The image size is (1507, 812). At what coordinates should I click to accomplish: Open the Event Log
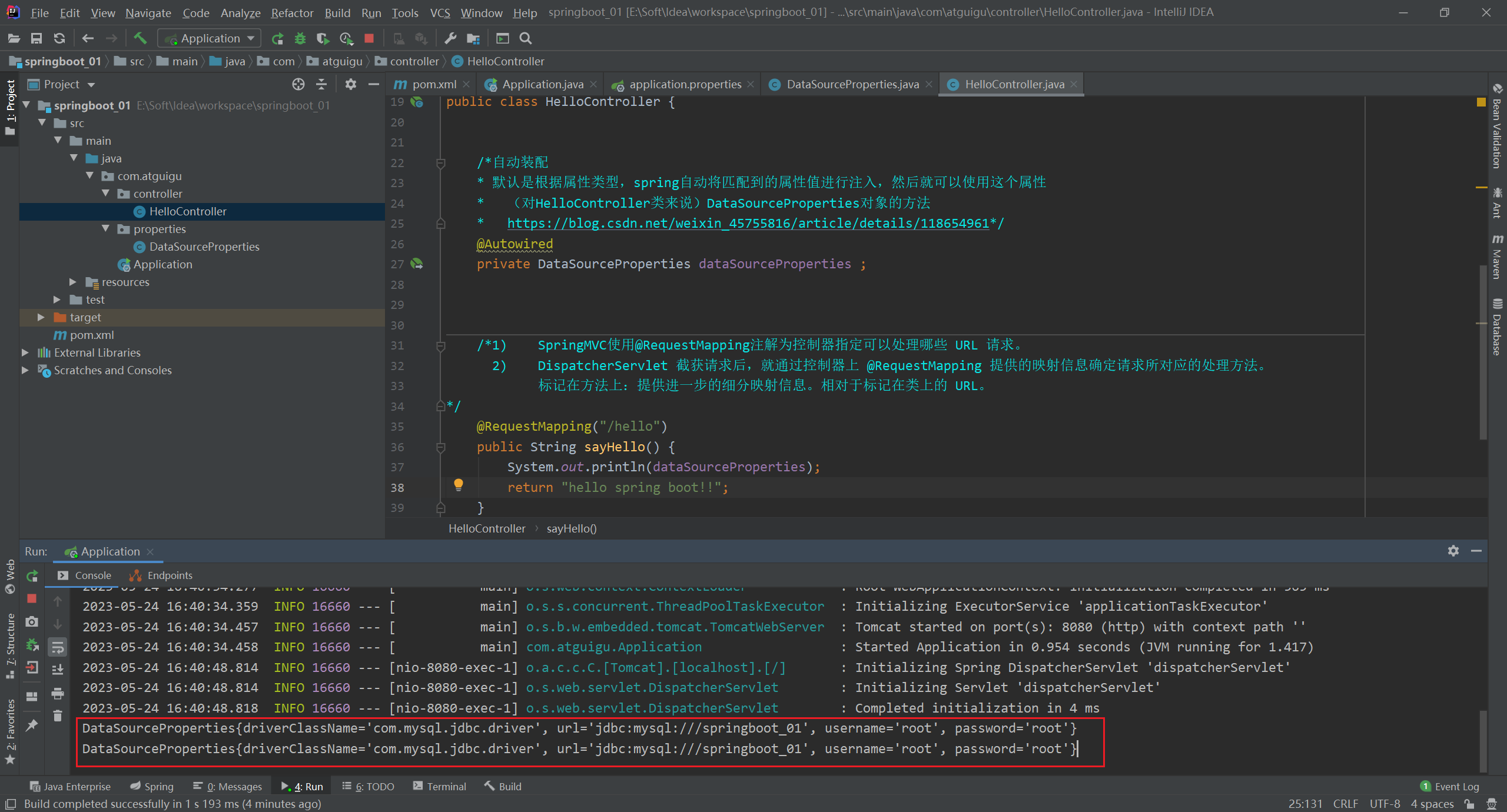[x=1450, y=787]
